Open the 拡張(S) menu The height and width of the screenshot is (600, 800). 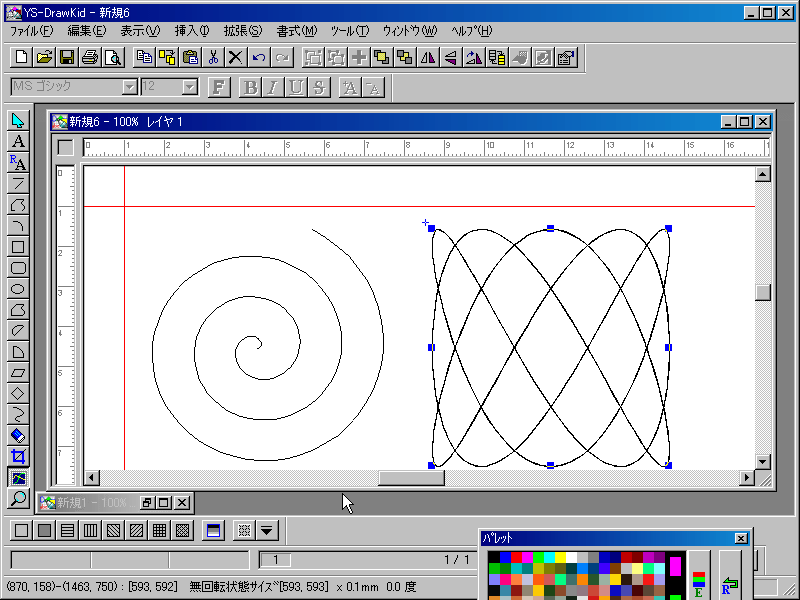[x=243, y=31]
